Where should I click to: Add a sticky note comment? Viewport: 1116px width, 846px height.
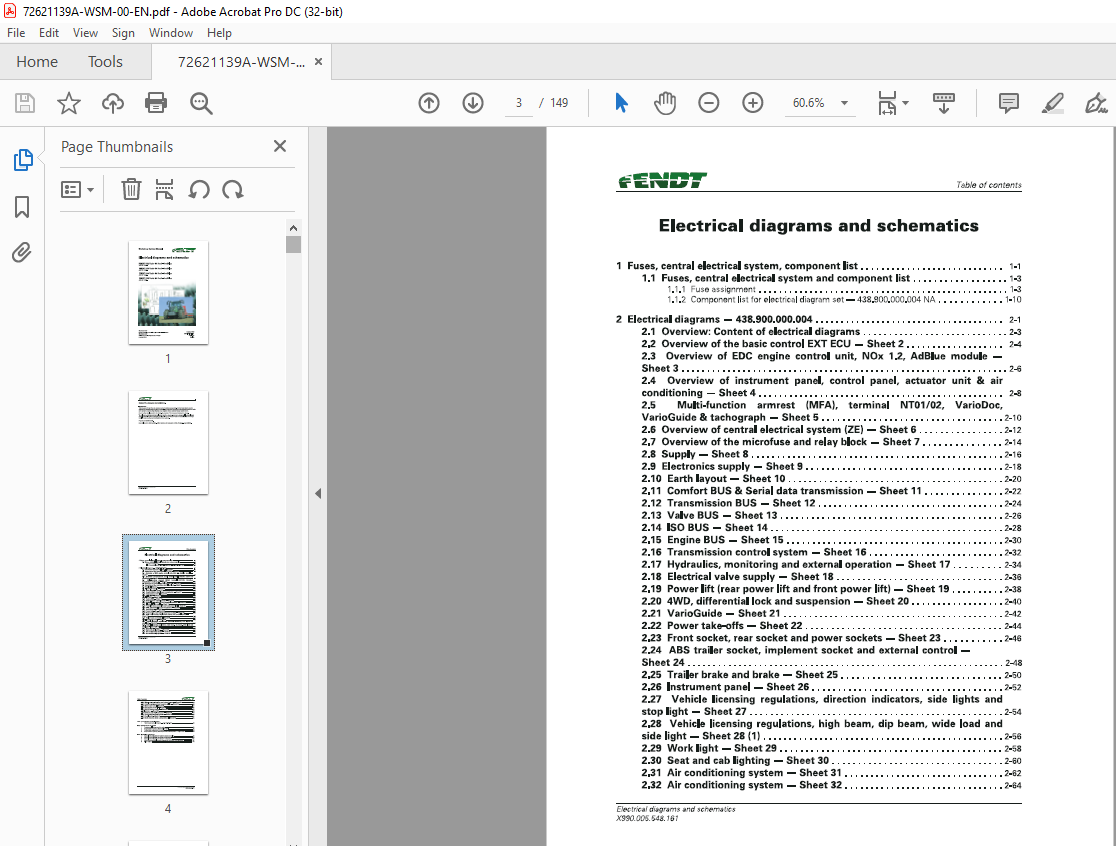coord(1009,103)
